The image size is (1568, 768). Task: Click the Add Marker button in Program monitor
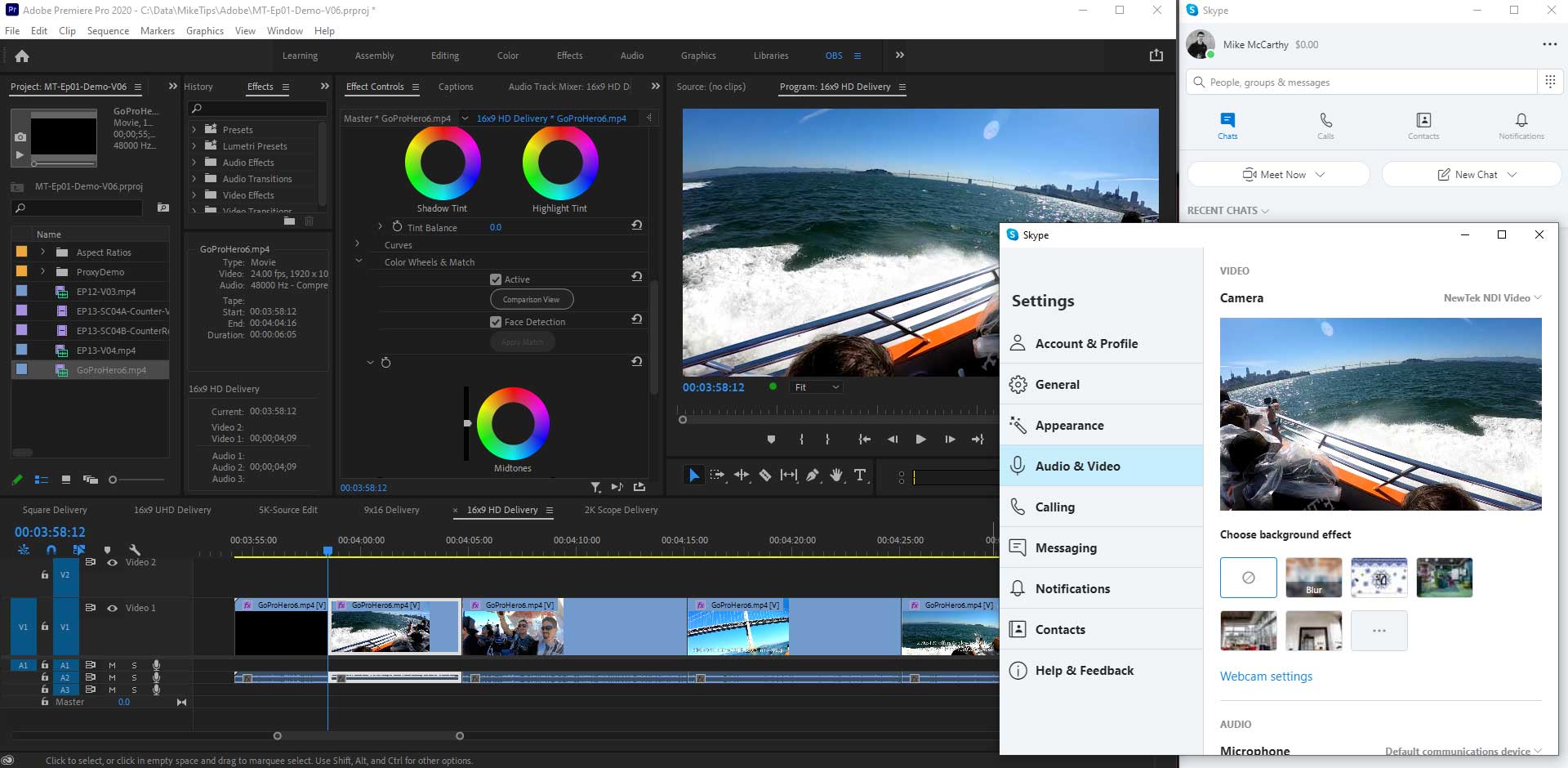[x=771, y=440]
